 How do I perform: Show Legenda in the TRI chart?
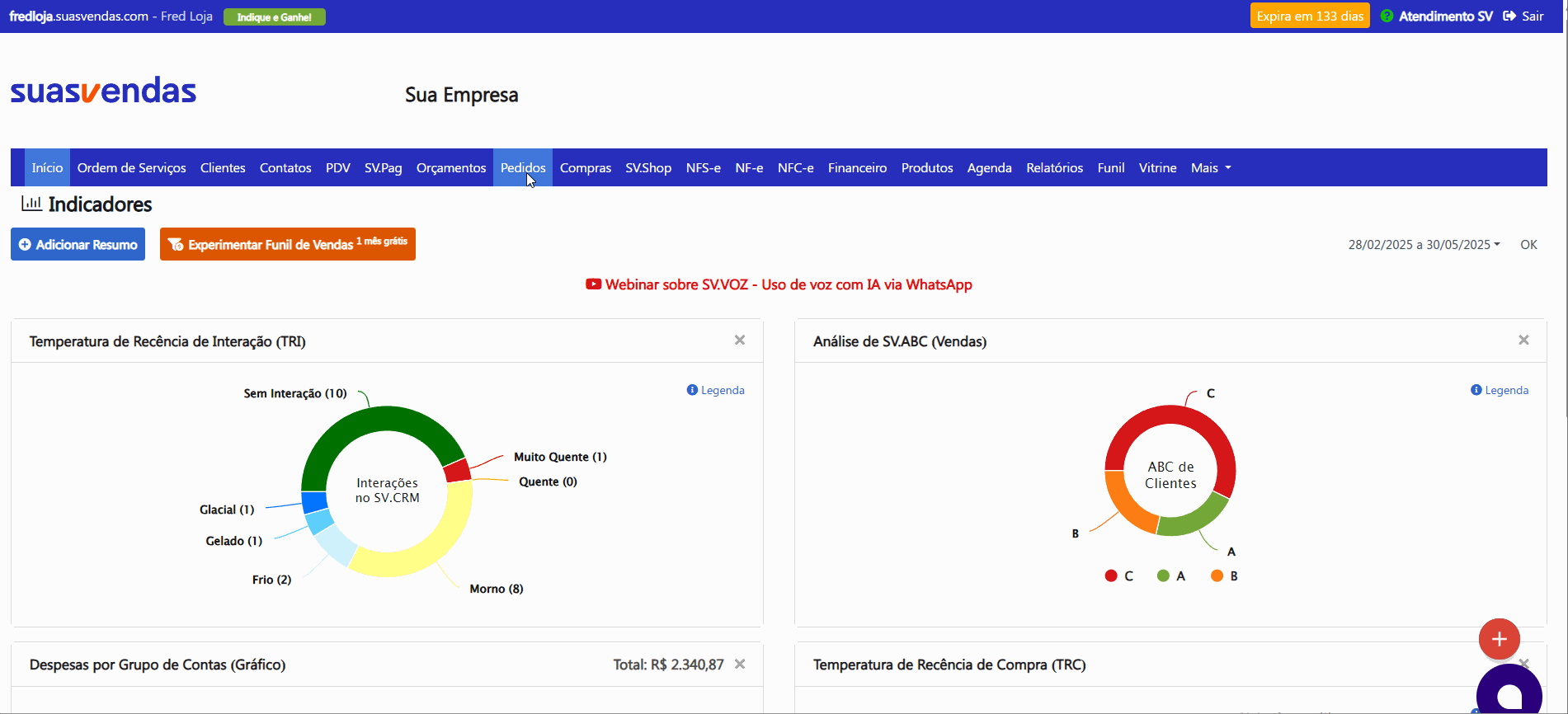tap(716, 390)
